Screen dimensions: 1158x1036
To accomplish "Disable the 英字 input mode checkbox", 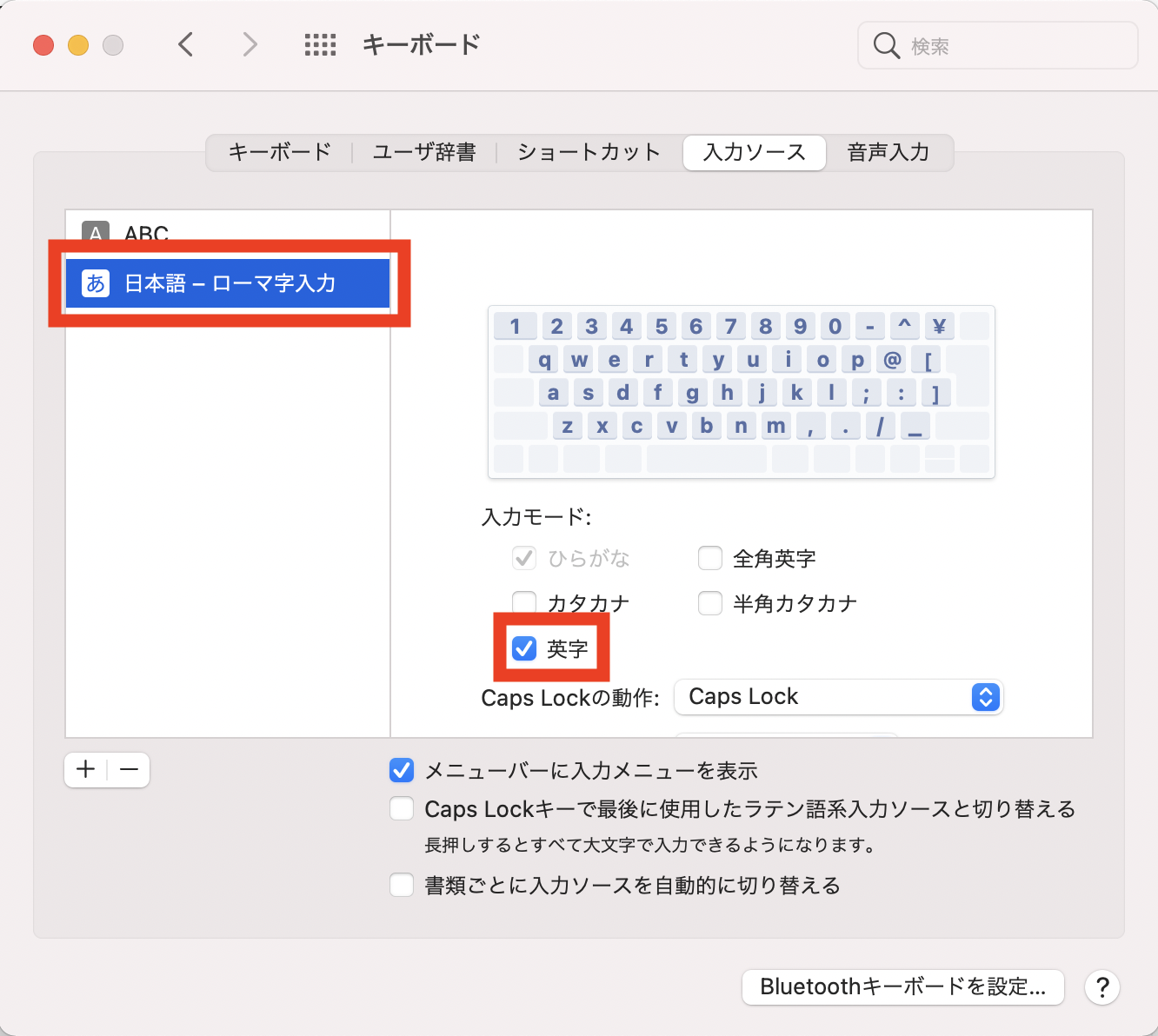I will [524, 647].
